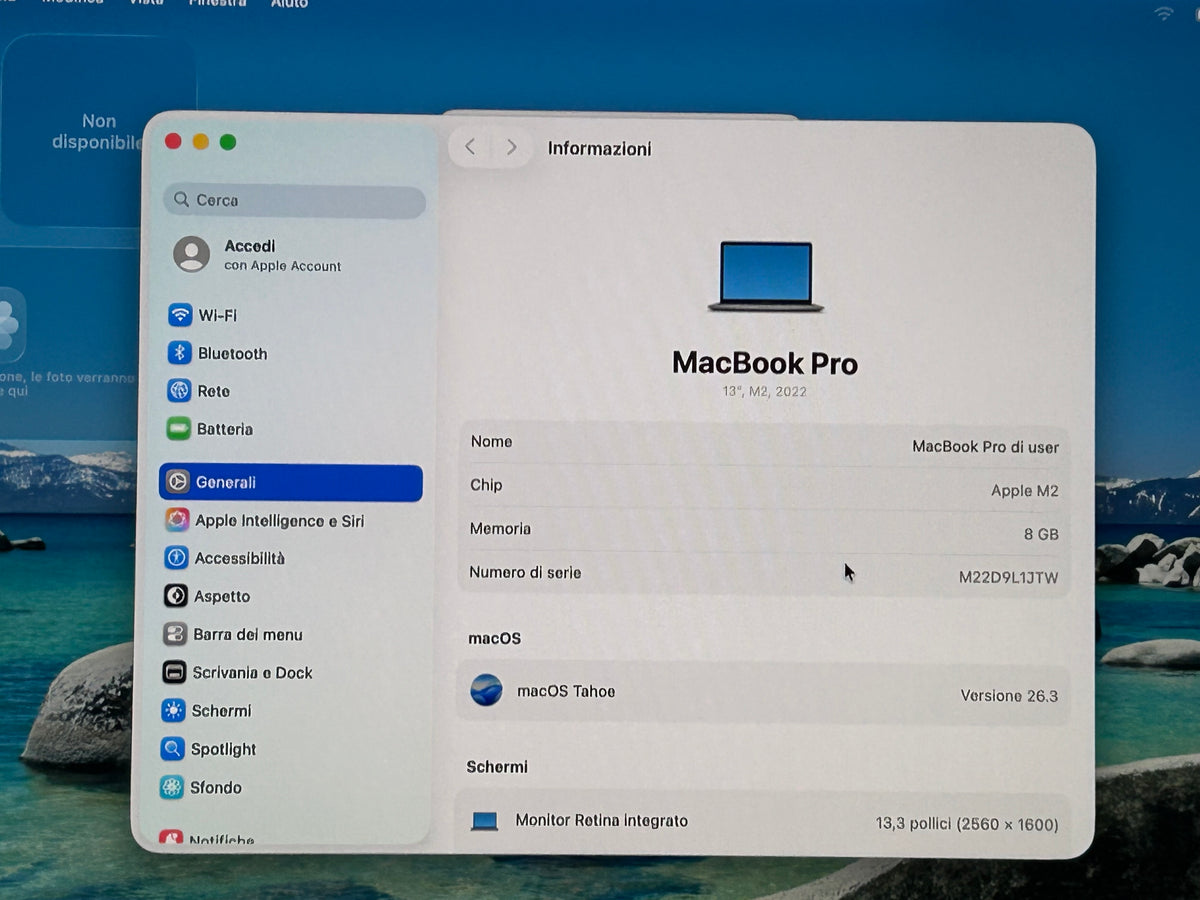Click the macOS Tahoe logo icon
1200x900 pixels.
pos(486,690)
